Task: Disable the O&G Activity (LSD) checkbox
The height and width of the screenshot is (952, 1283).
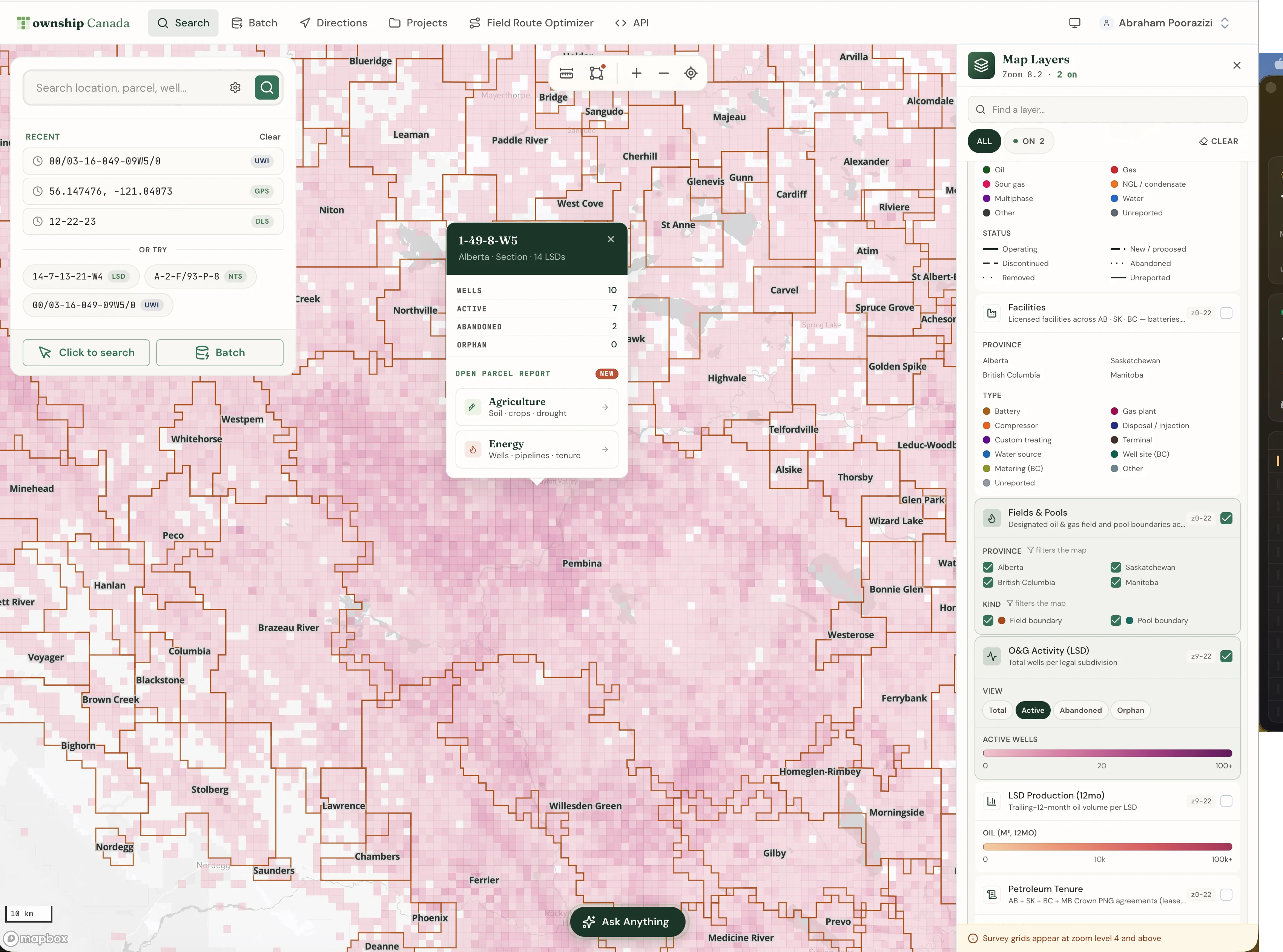Action: point(1226,656)
